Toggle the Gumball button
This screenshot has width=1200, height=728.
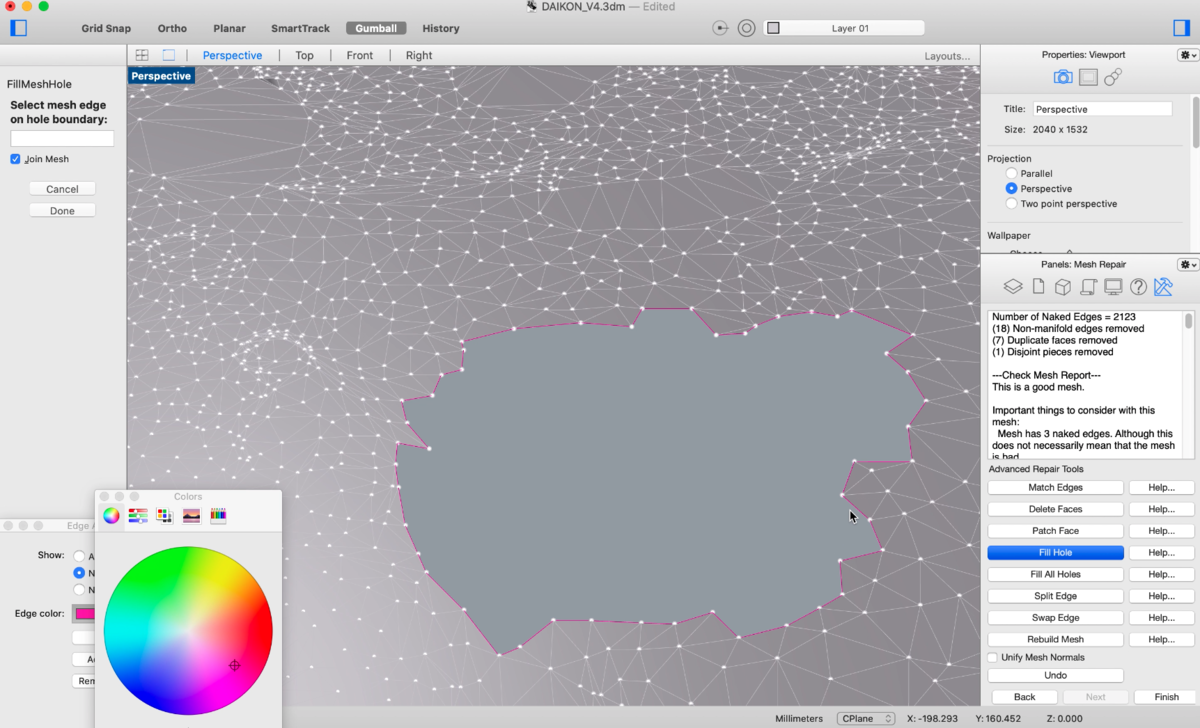pos(376,28)
